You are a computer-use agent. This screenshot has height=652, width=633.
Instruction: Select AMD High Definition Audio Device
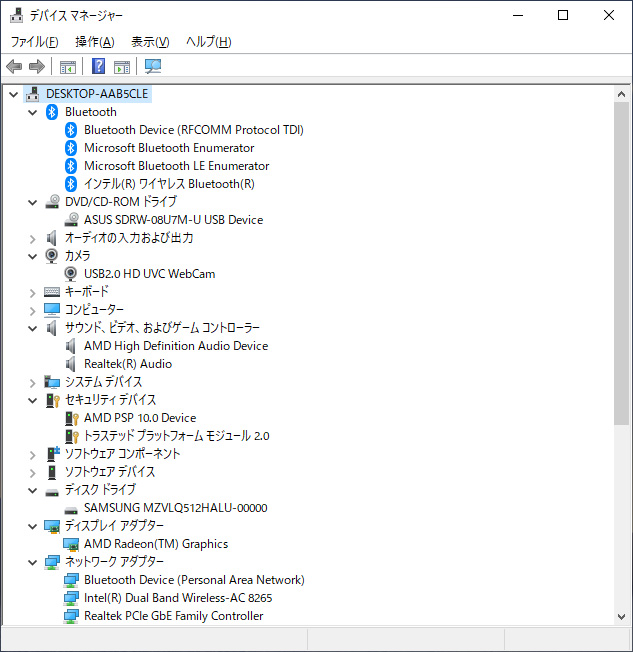click(x=176, y=346)
